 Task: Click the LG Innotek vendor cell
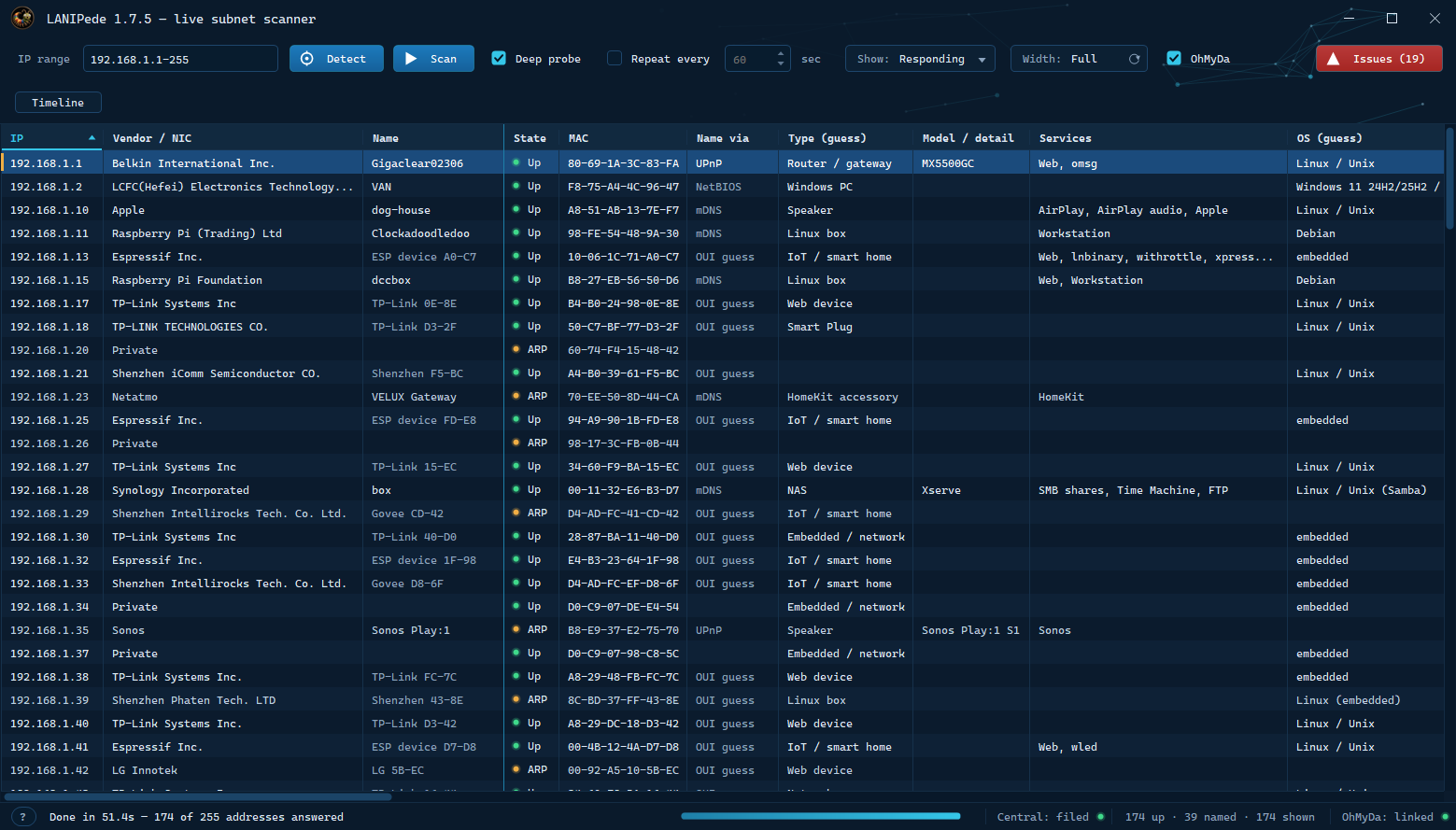click(233, 770)
